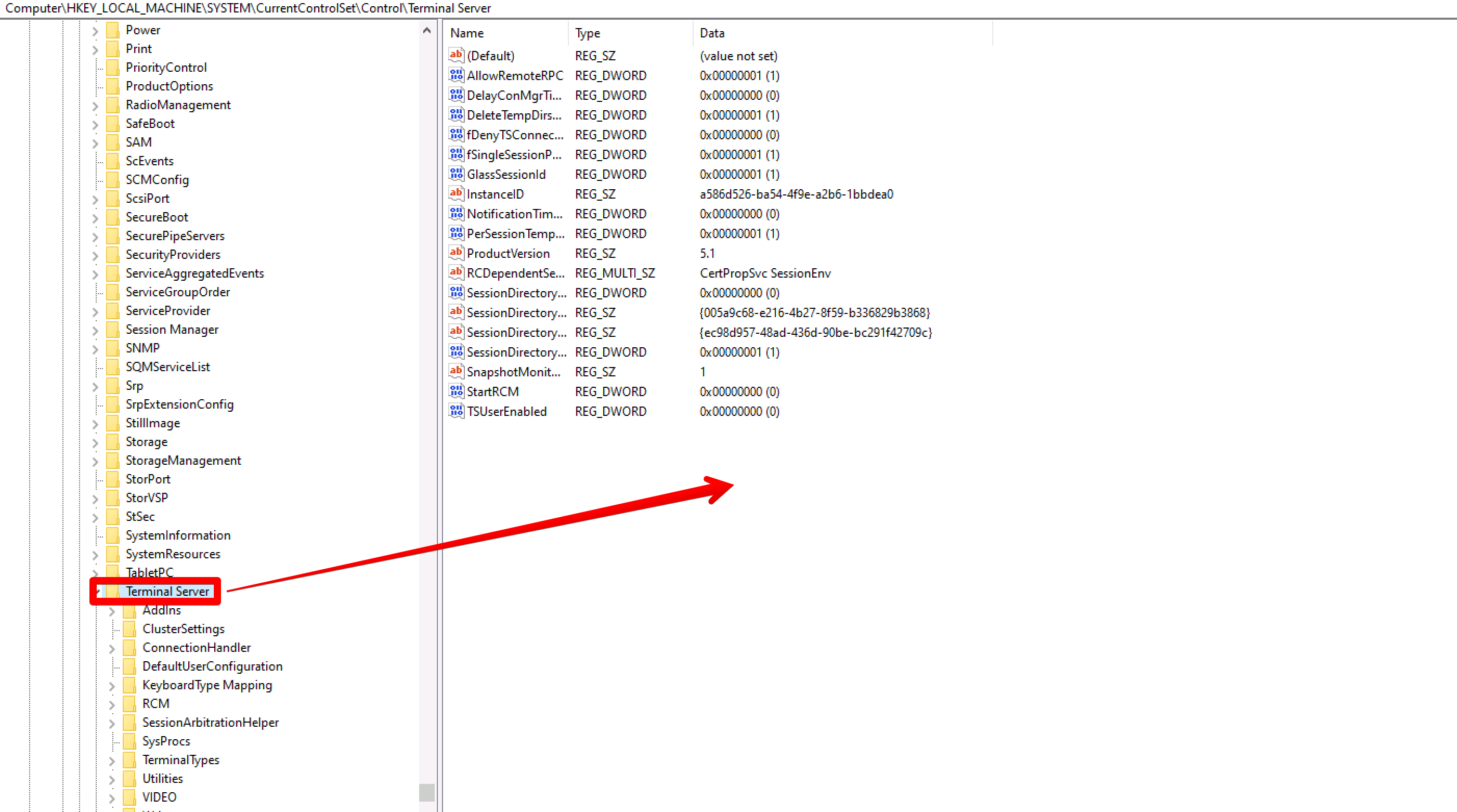Image resolution: width=1457 pixels, height=812 pixels.
Task: Click the RCDependentServices multi-string icon
Action: (456, 273)
